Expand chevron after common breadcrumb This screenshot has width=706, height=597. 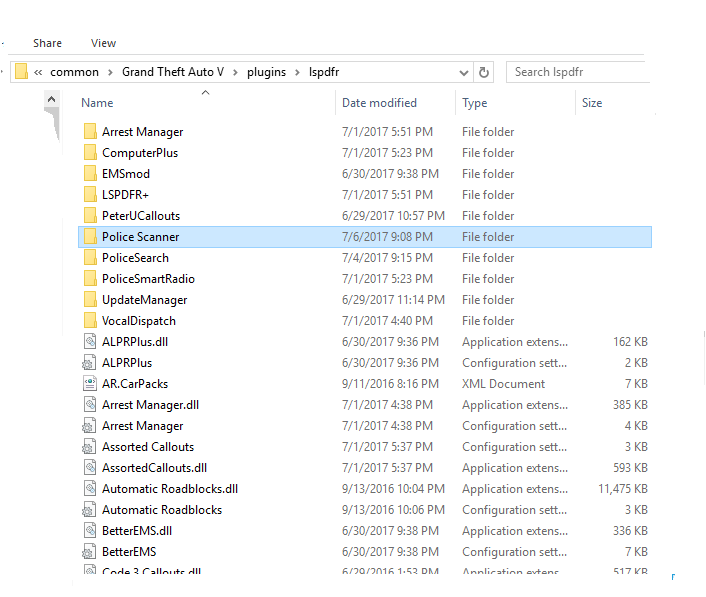pos(110,72)
